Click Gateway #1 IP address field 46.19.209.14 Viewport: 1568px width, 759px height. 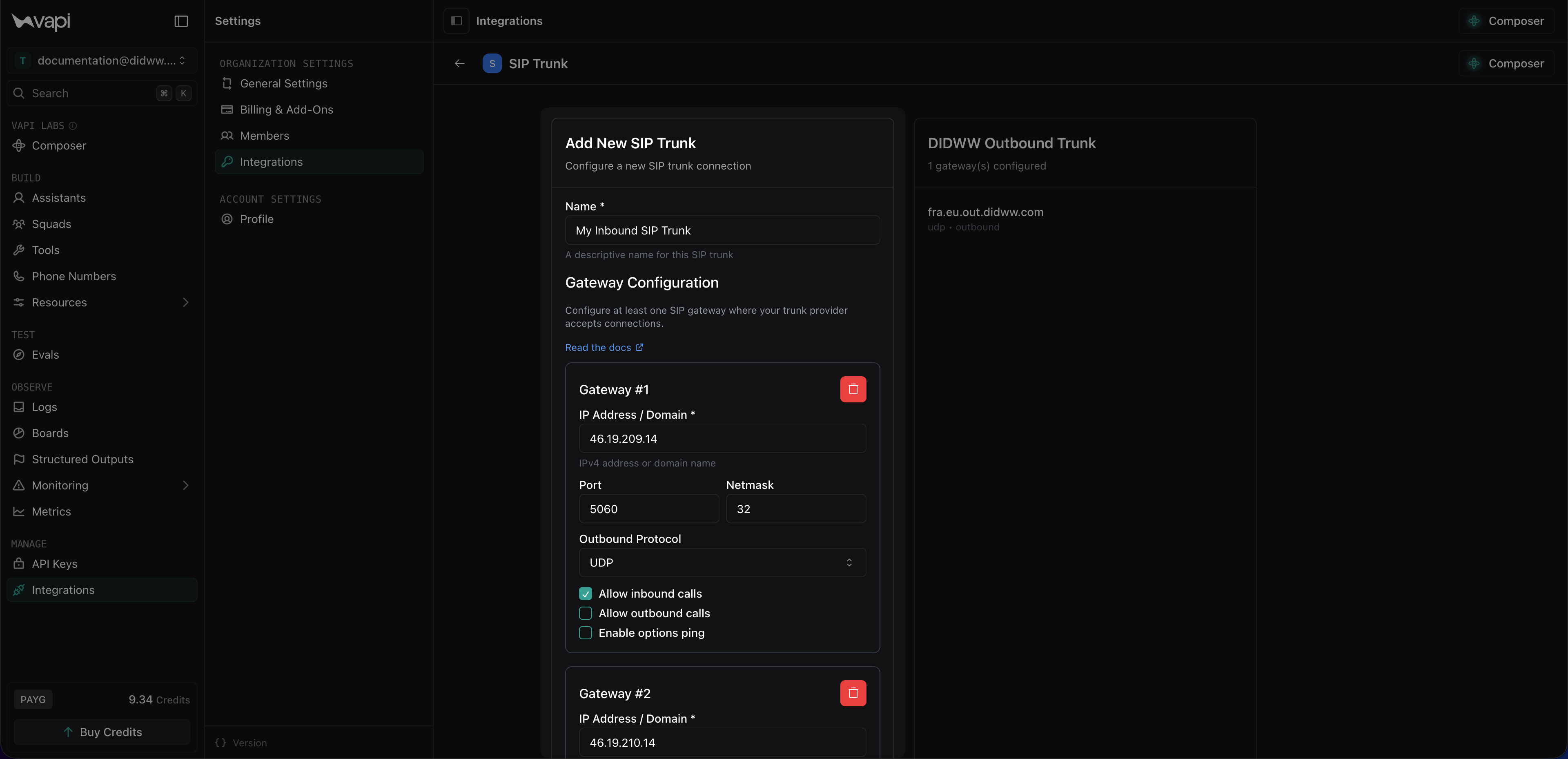(x=722, y=439)
